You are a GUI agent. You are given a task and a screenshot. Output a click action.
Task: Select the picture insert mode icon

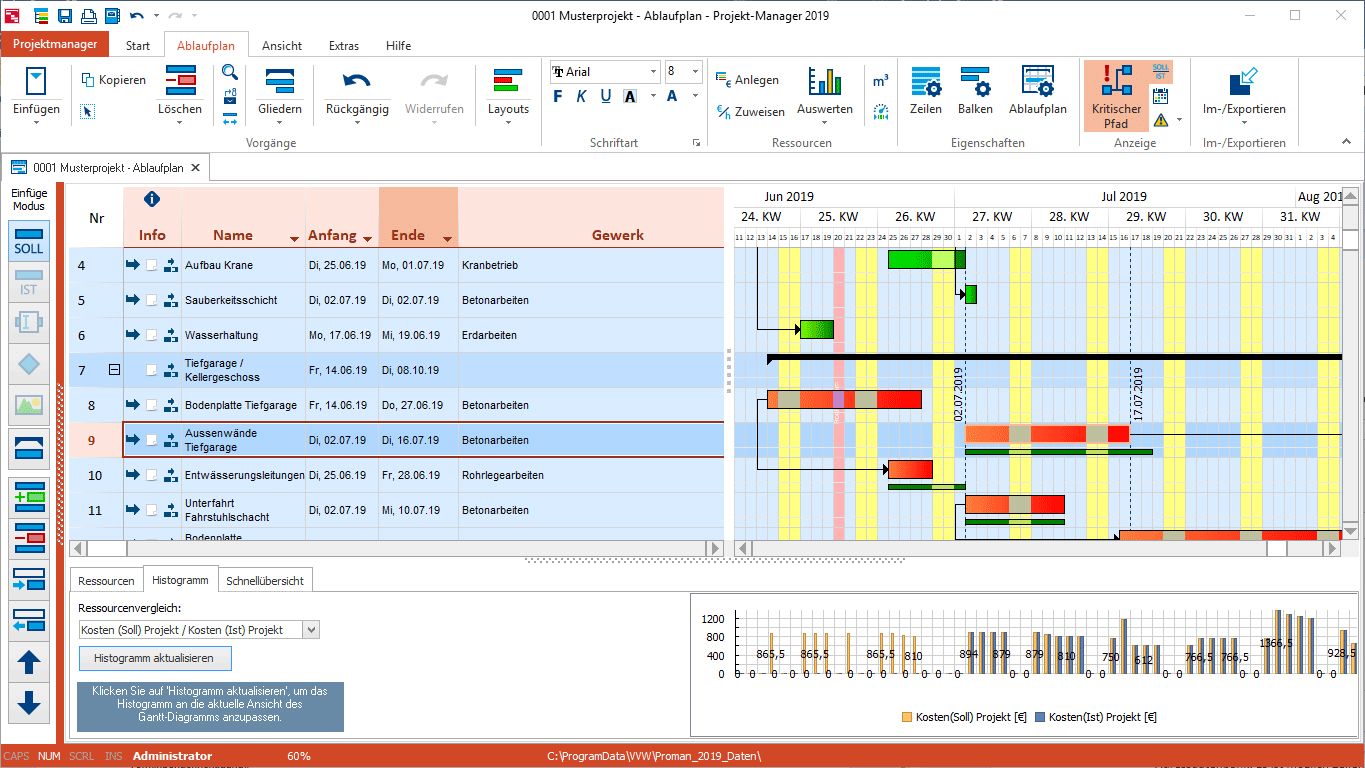pyautogui.click(x=29, y=406)
